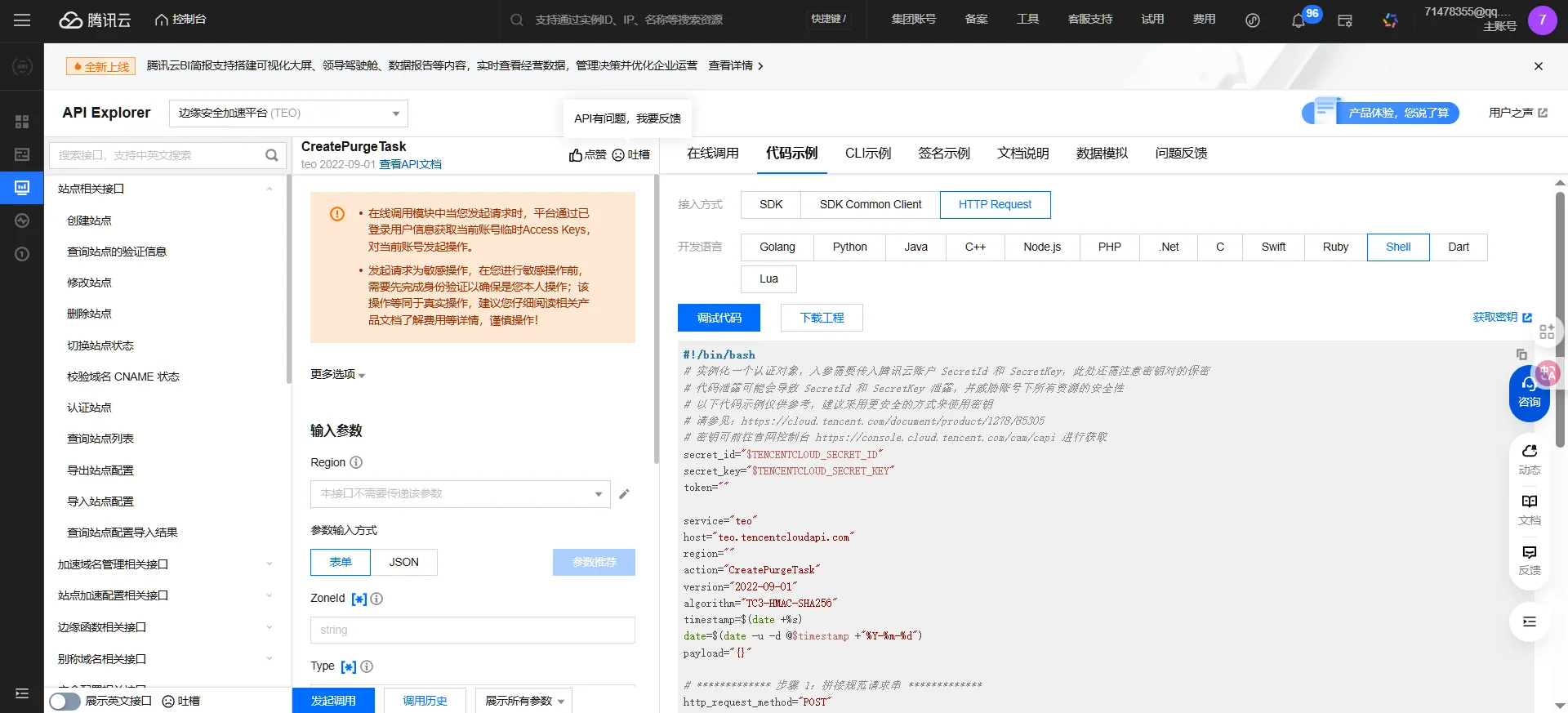Open 展示所有参数 dropdown
This screenshot has height=713, width=1568.
point(523,701)
